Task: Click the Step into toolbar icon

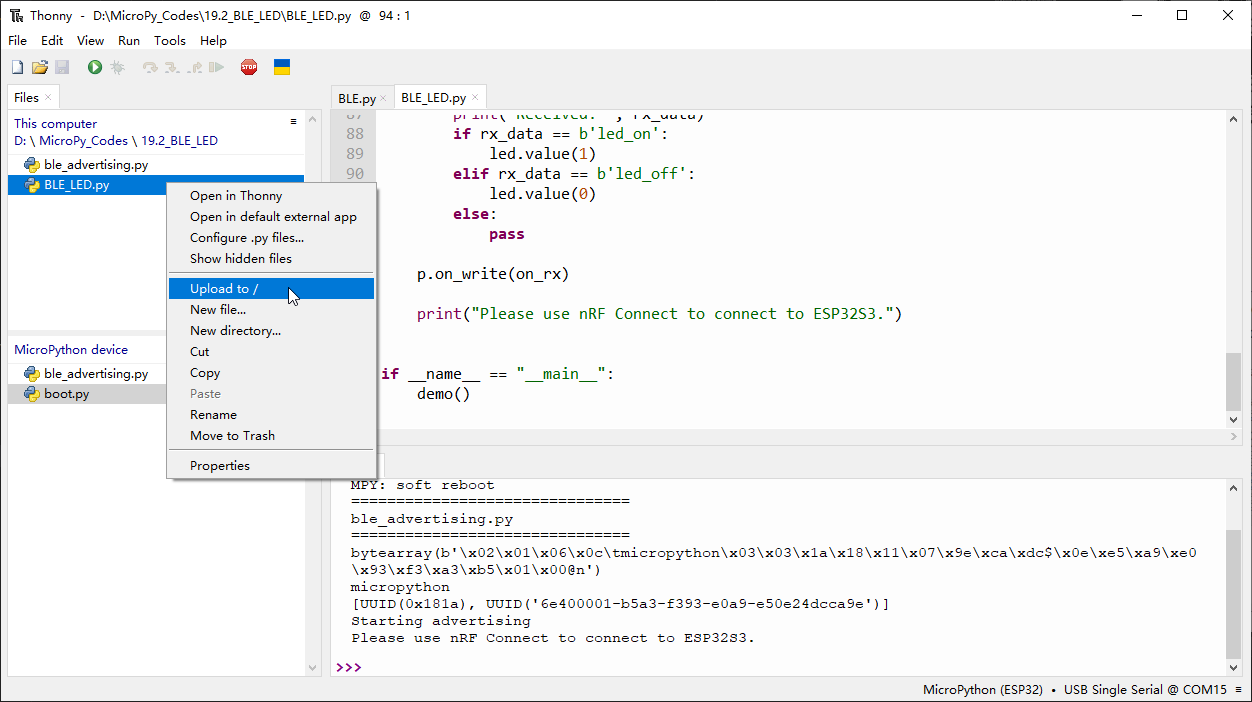Action: tap(172, 67)
